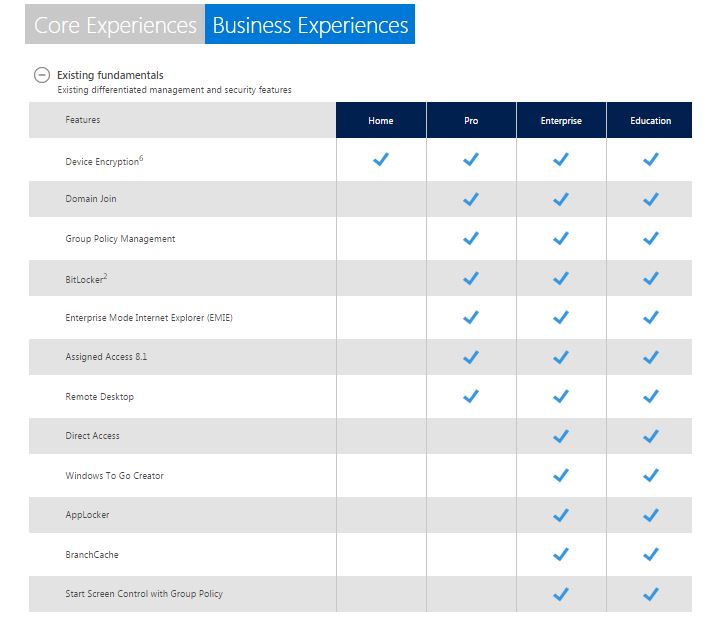Screen dimensions: 717x619
Task: Click Windows To Go Creator Education checkmark
Action: click(x=651, y=475)
